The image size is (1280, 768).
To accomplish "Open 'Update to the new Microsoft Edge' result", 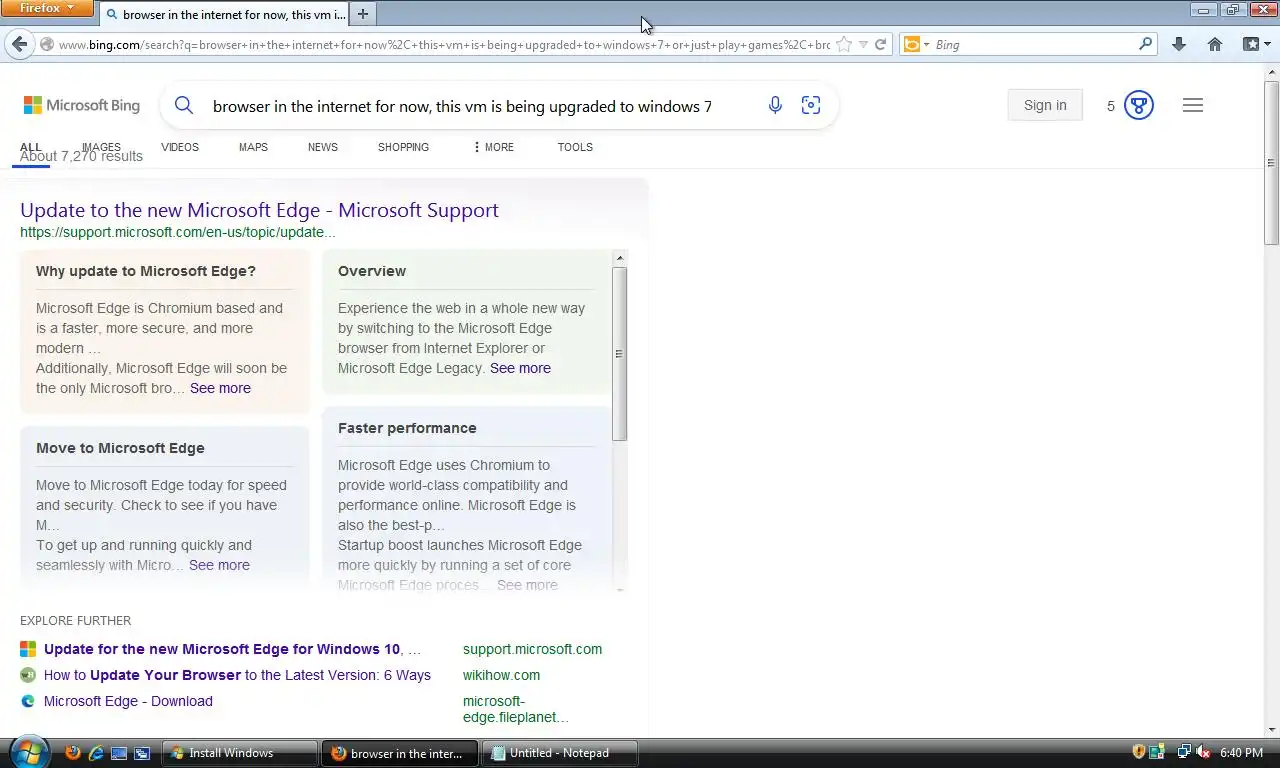I will pyautogui.click(x=259, y=210).
